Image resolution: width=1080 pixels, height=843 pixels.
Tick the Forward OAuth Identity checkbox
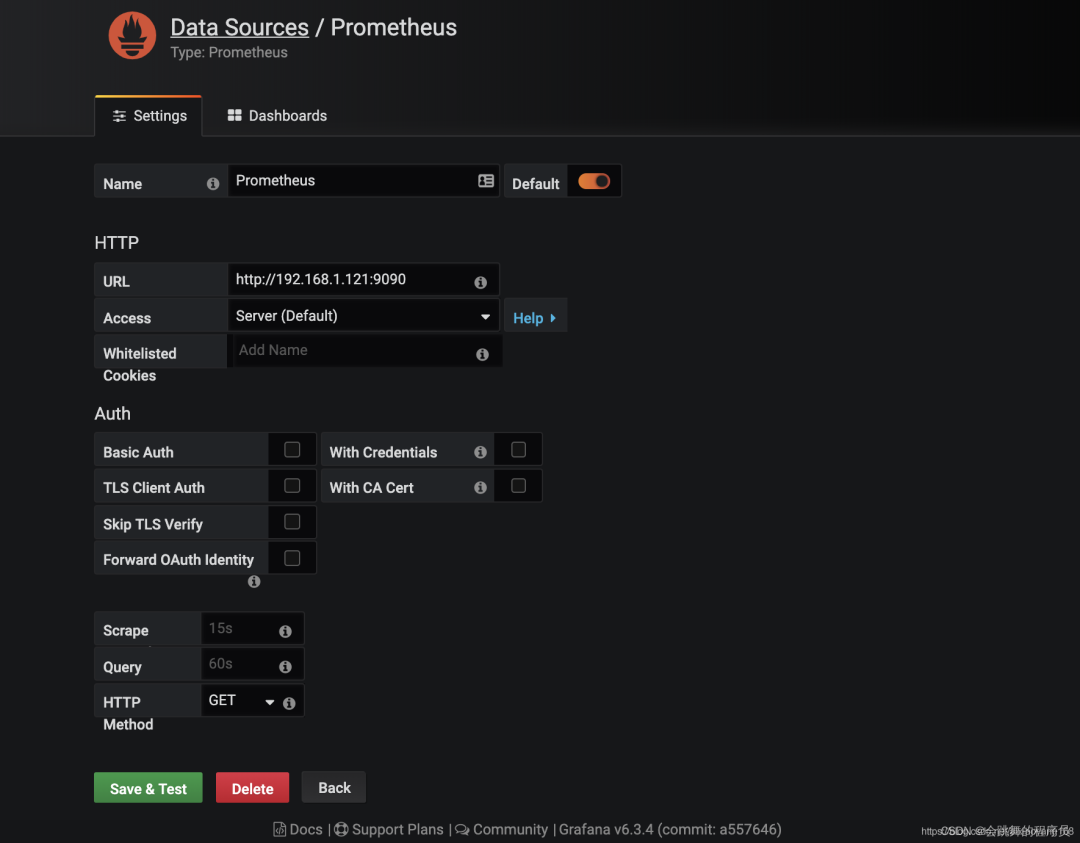(292, 558)
